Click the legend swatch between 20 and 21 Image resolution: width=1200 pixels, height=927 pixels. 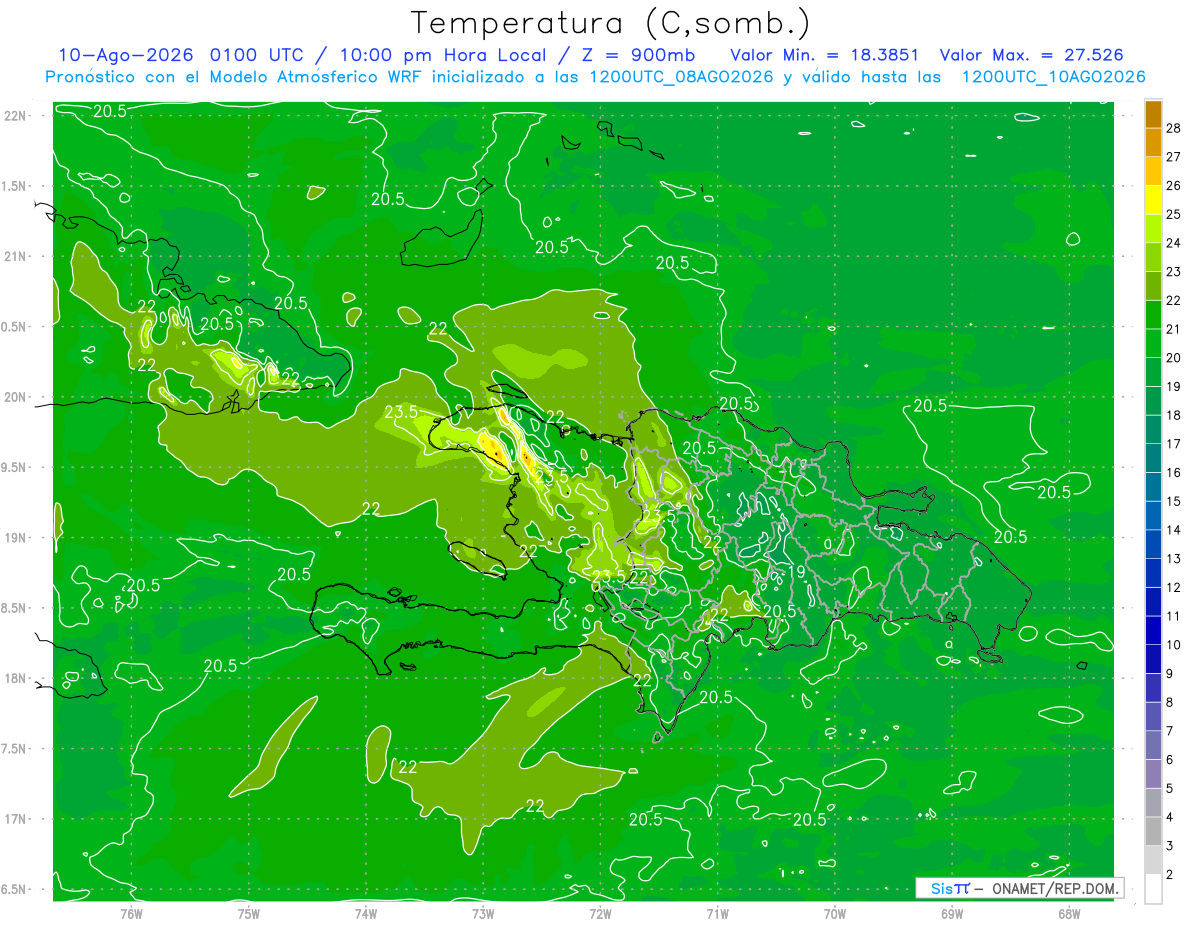click(1153, 343)
